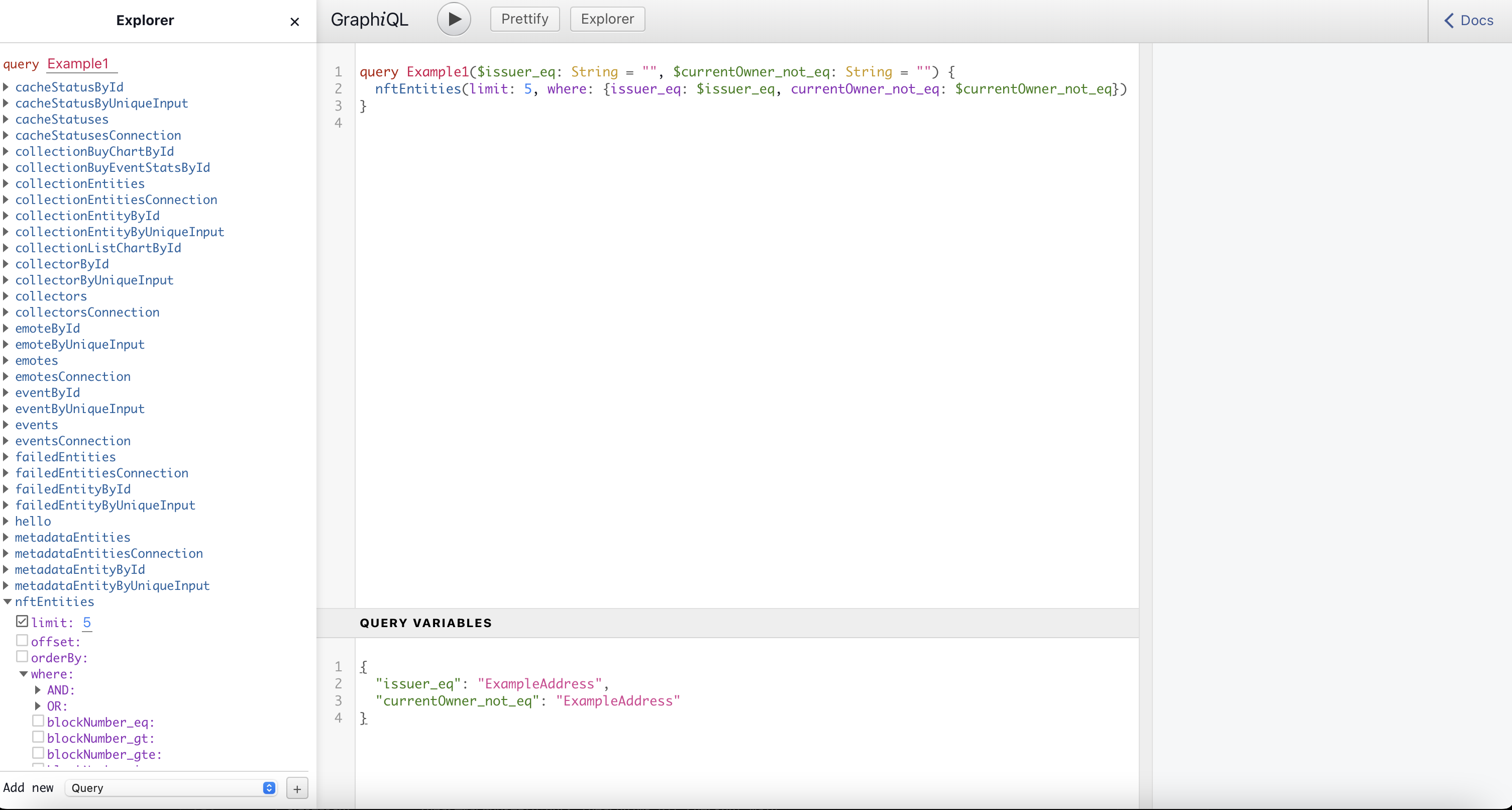Expand the OR filter group
Screen dimensions: 1512x810
point(38,706)
